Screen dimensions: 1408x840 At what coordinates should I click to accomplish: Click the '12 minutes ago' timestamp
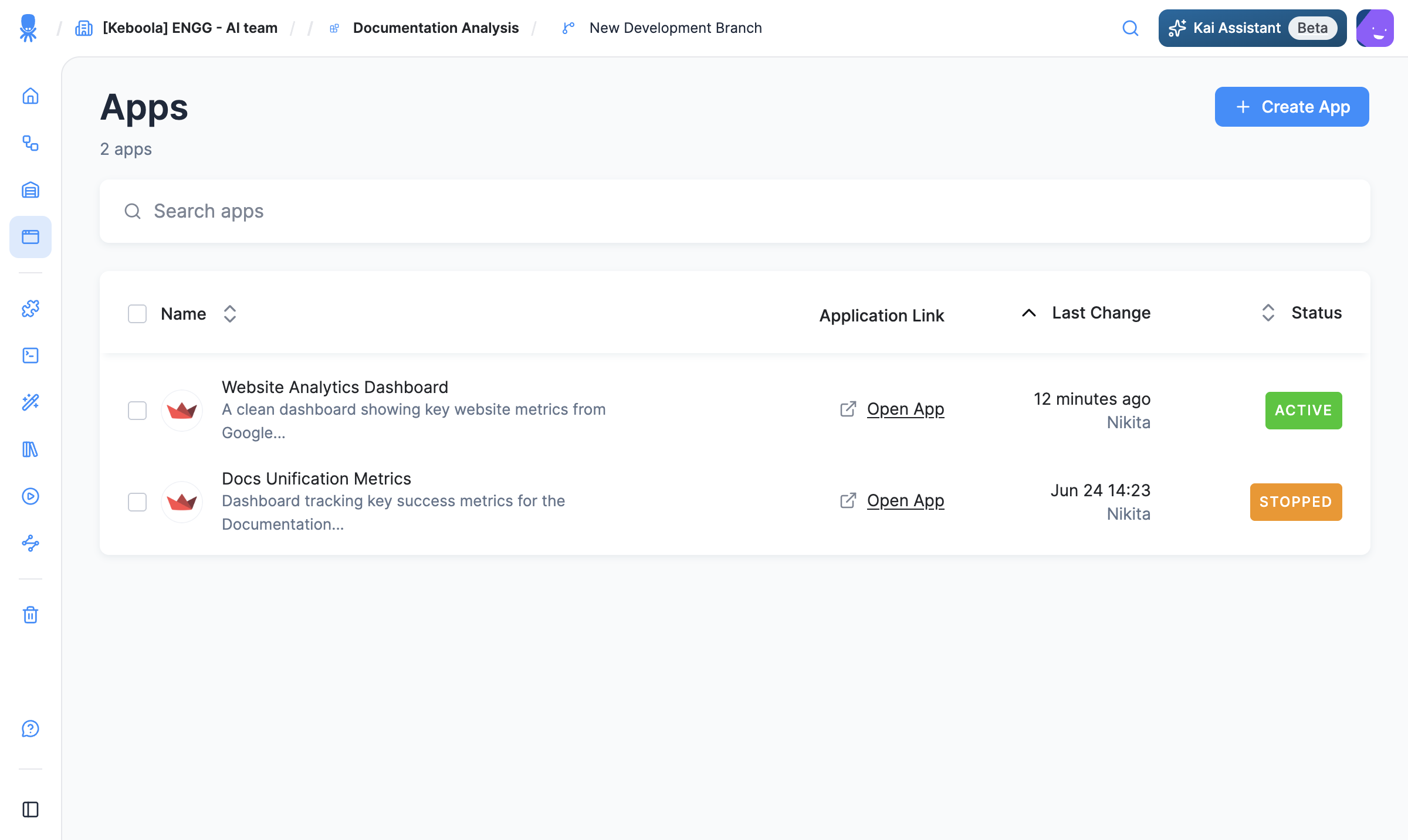(x=1092, y=399)
